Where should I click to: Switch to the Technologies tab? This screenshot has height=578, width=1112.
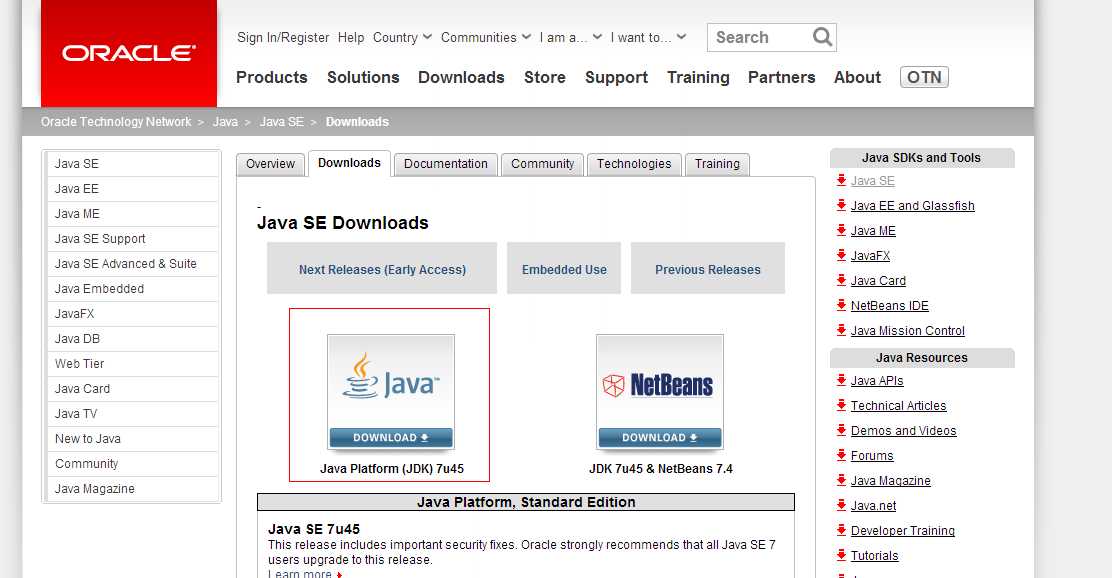click(634, 164)
